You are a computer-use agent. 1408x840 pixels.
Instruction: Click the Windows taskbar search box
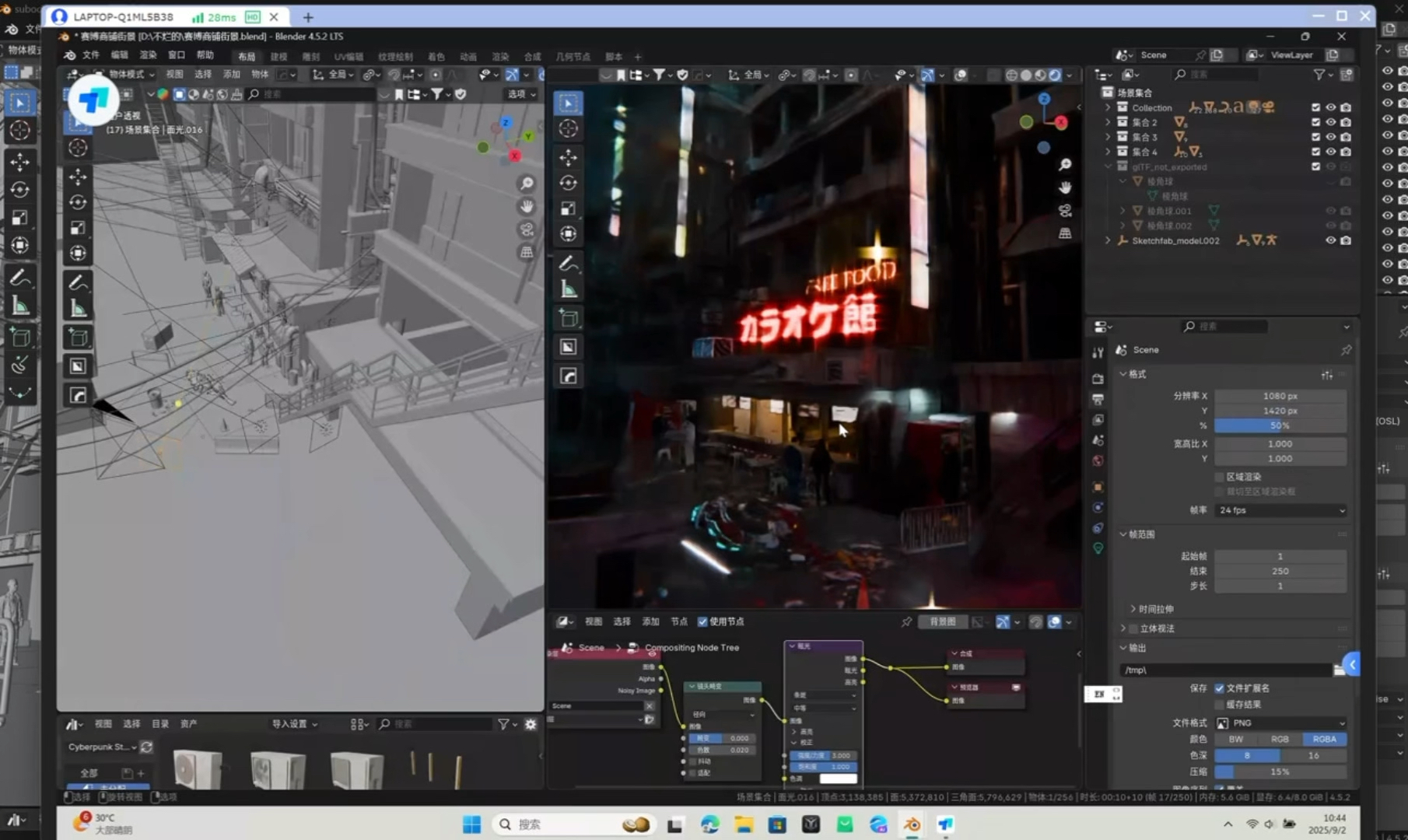(x=573, y=824)
